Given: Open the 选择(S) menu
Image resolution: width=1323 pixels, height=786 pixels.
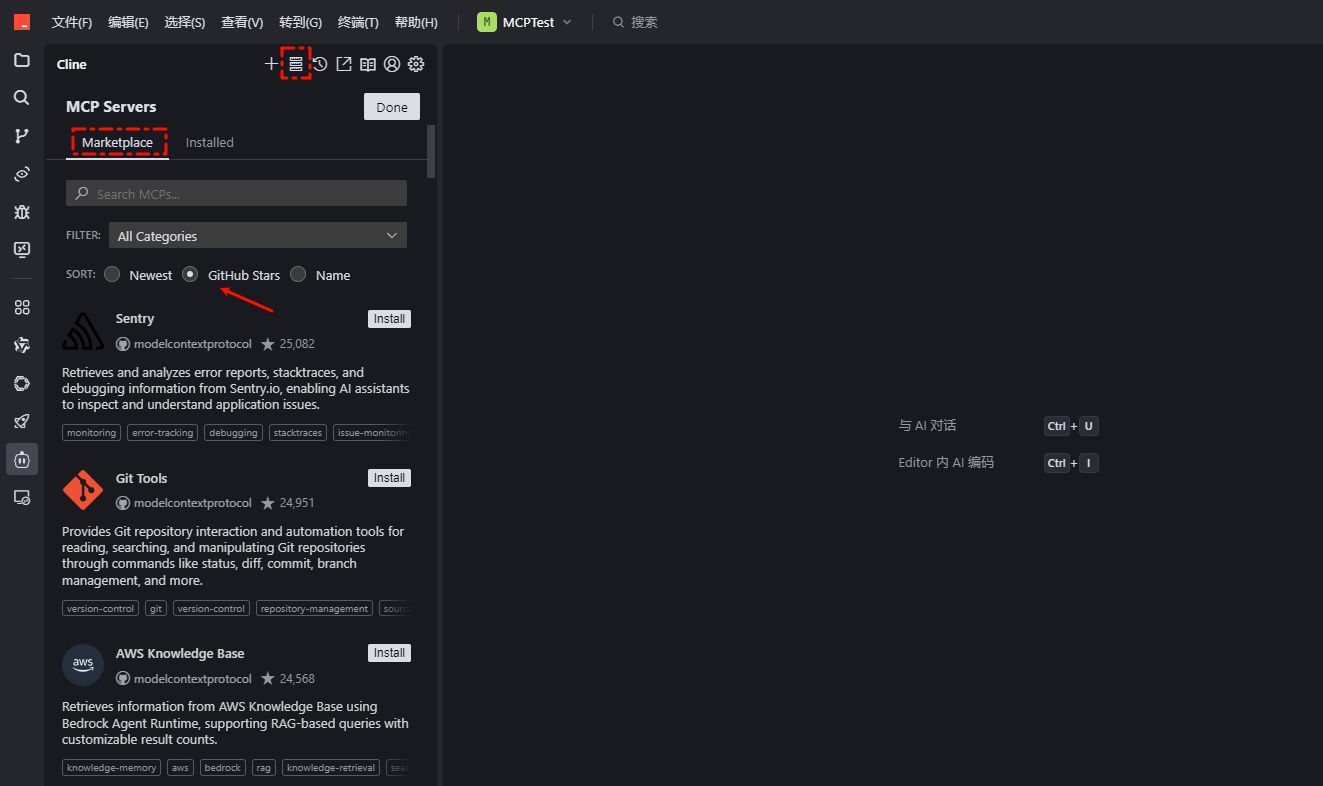Looking at the screenshot, I should [x=185, y=22].
